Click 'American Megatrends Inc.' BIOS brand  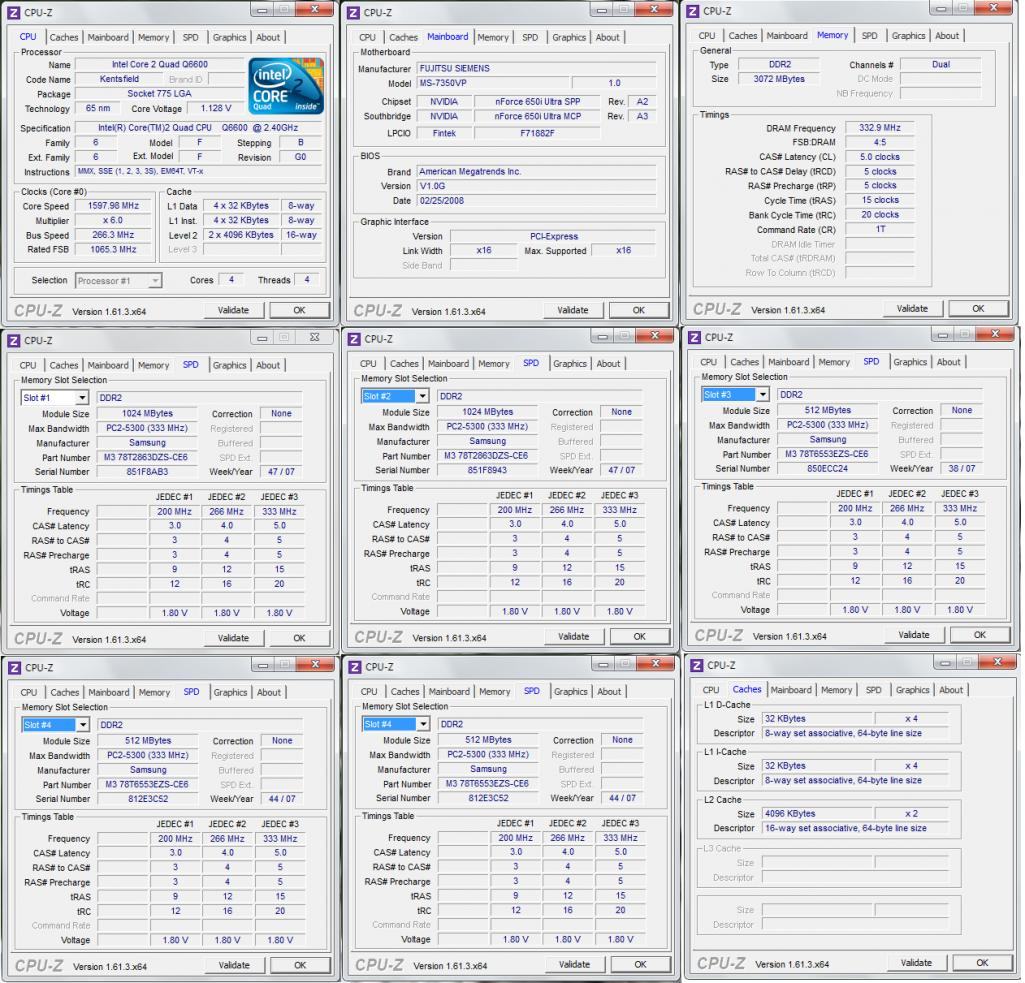tap(536, 172)
